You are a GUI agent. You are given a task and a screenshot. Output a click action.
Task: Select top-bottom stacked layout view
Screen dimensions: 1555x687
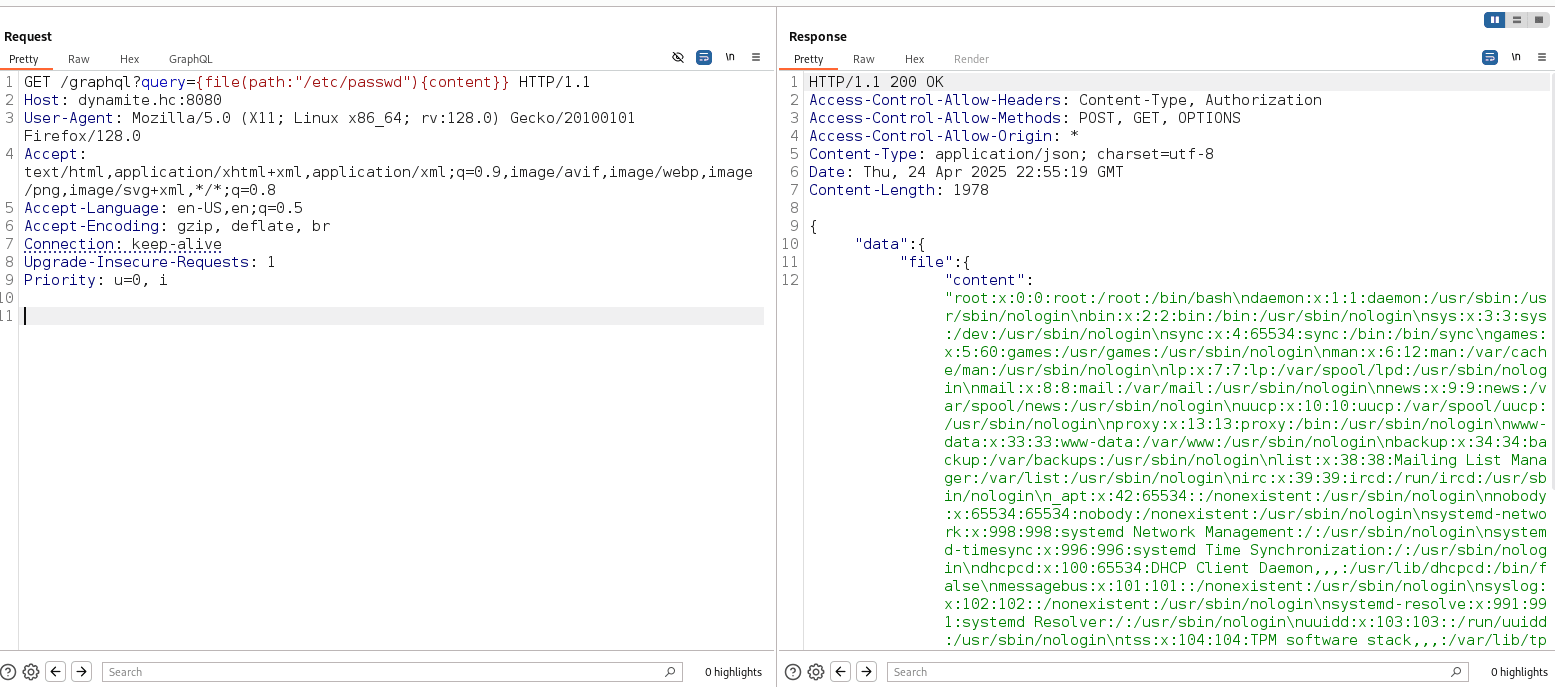tap(1517, 20)
